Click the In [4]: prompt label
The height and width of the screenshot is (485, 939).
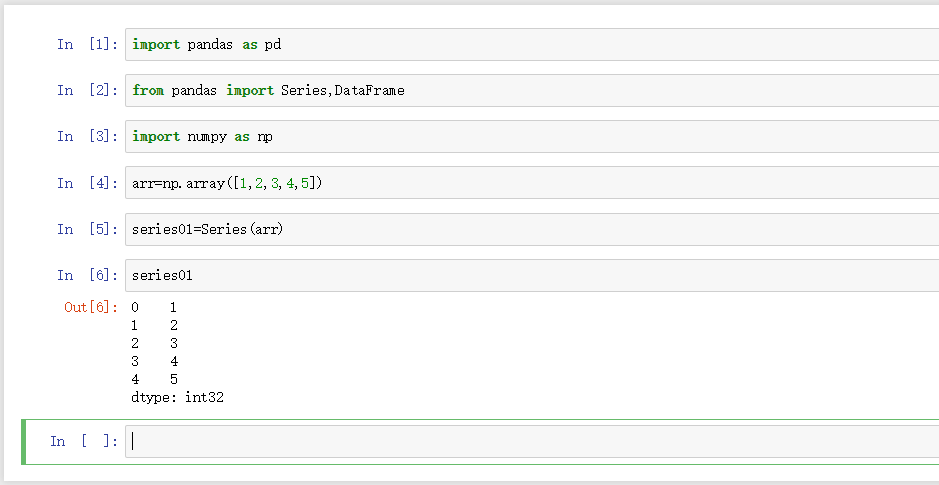88,183
